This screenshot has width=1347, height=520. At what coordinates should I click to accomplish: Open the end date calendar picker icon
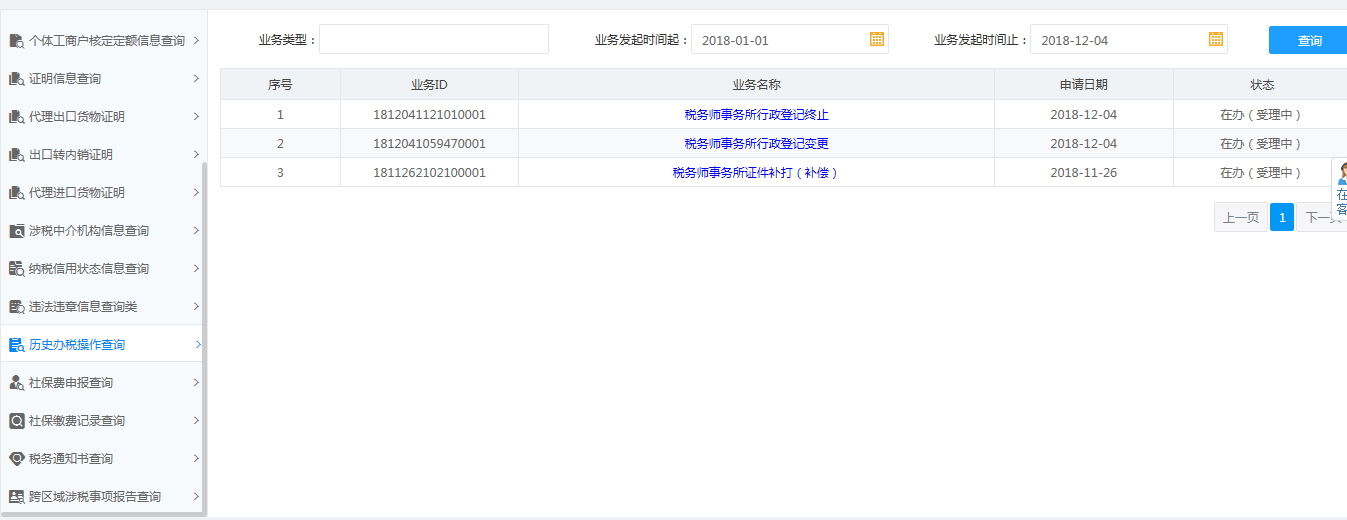pos(1215,40)
